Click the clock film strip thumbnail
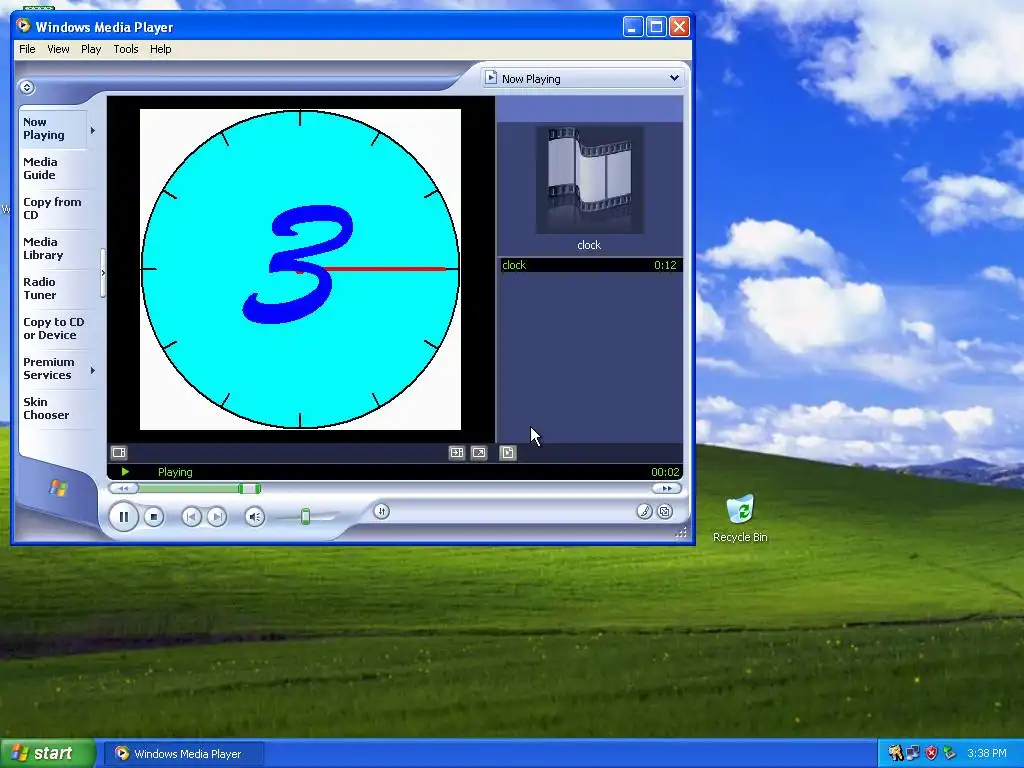The image size is (1024, 768). [589, 180]
